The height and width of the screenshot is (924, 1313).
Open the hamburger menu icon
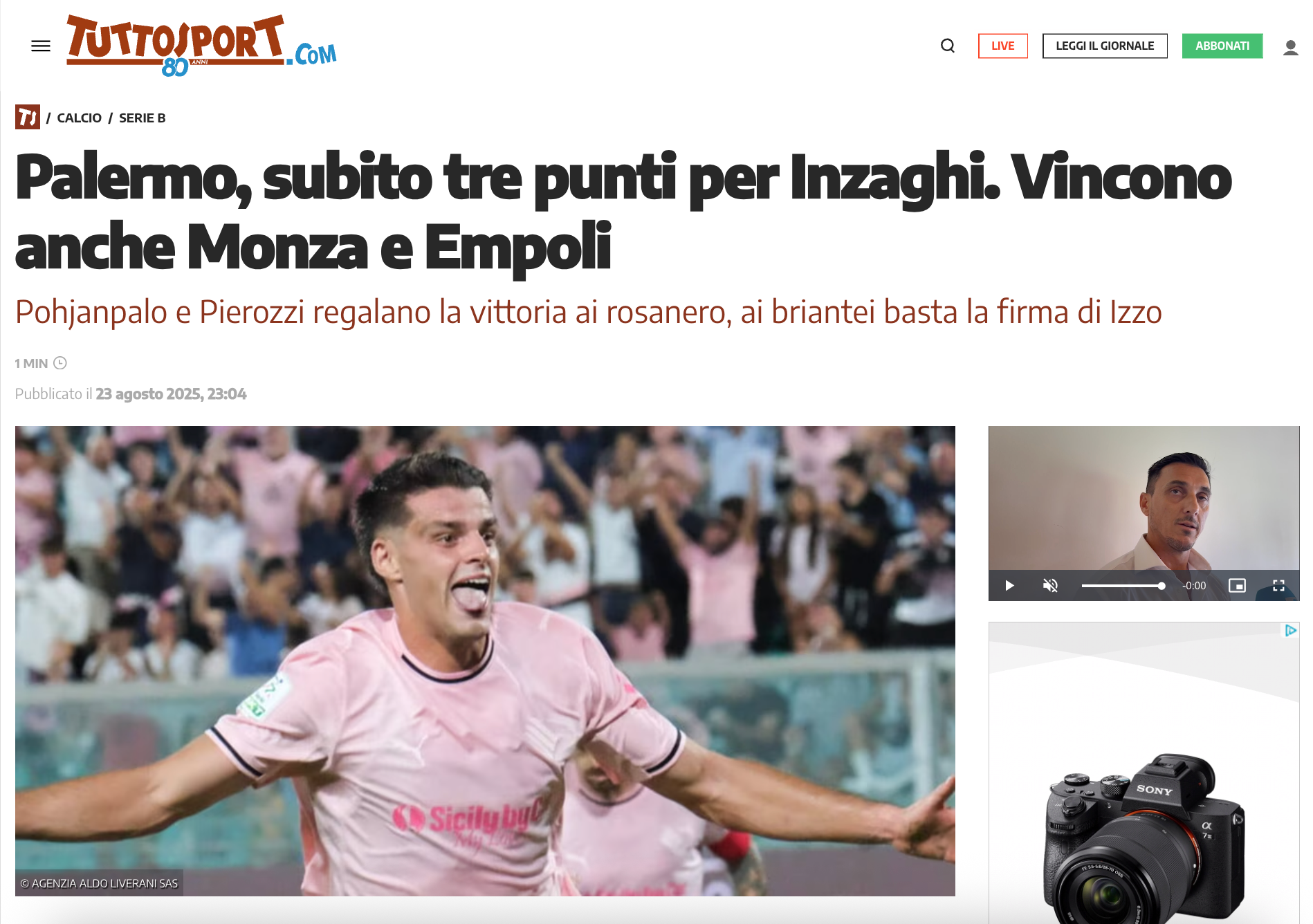click(41, 46)
